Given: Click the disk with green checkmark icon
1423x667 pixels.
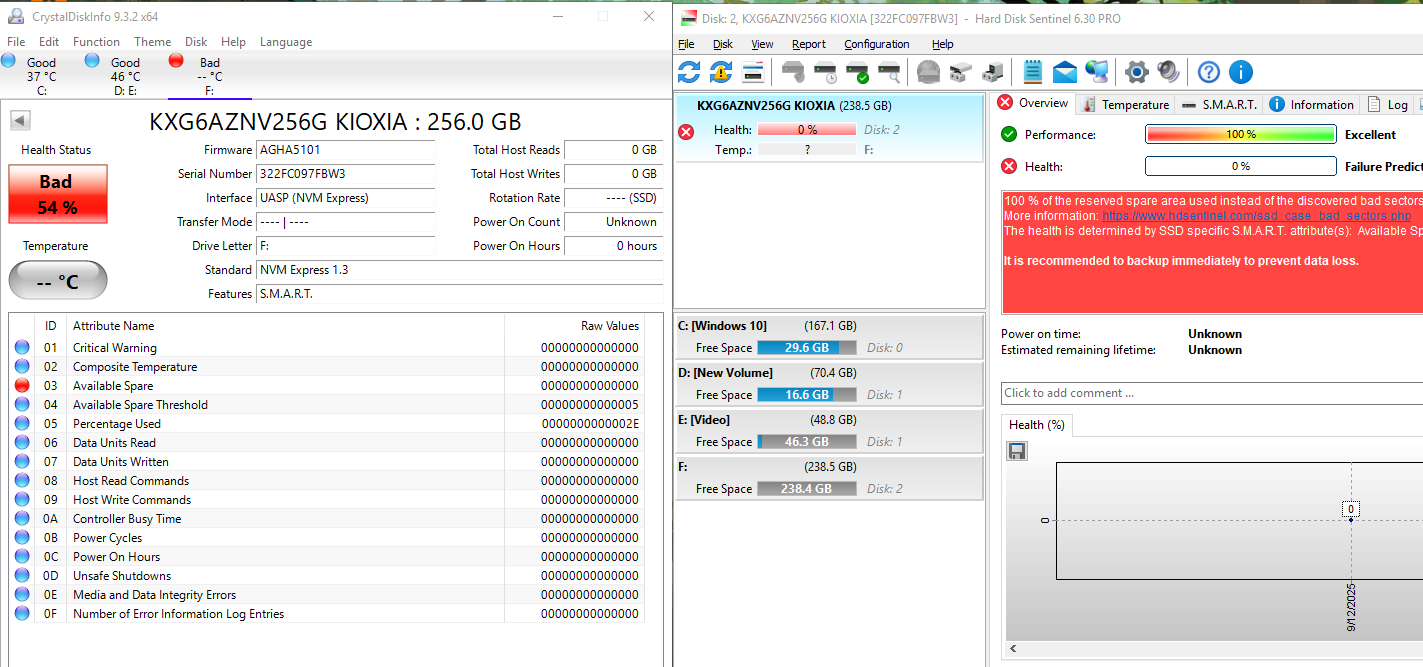Looking at the screenshot, I should click(857, 72).
